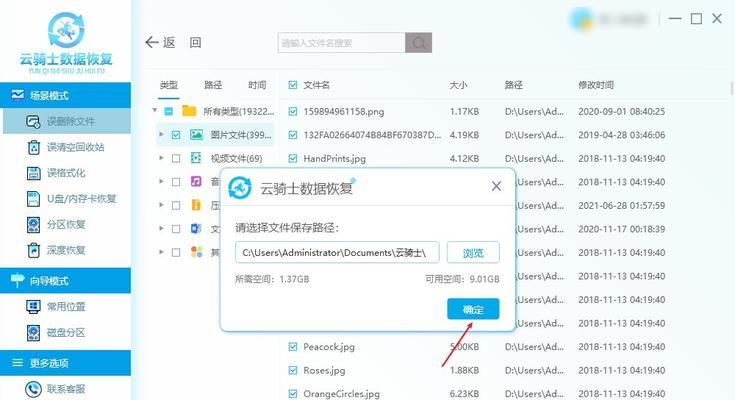Click the 向导模式 section header
Image resolution: width=735 pixels, height=400 pixels.
click(66, 280)
